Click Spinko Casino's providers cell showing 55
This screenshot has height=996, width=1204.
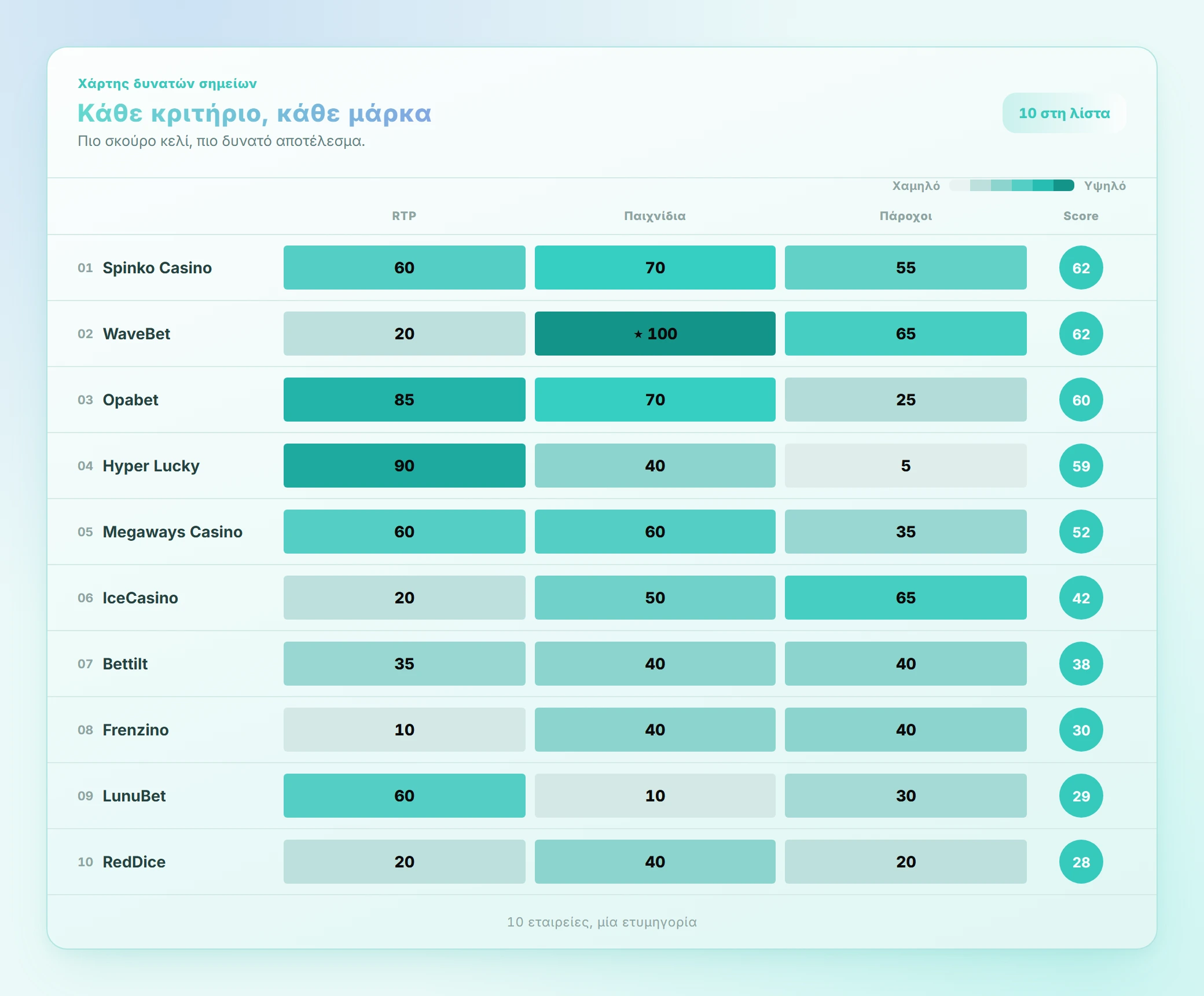pos(905,268)
